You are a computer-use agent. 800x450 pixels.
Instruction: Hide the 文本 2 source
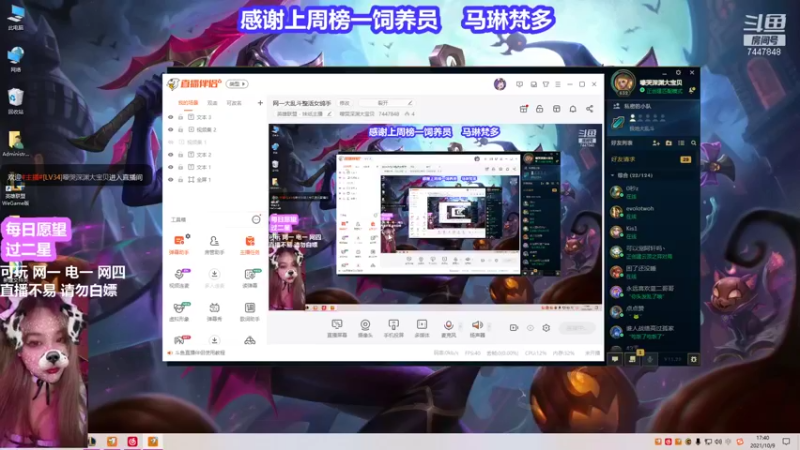tap(171, 155)
